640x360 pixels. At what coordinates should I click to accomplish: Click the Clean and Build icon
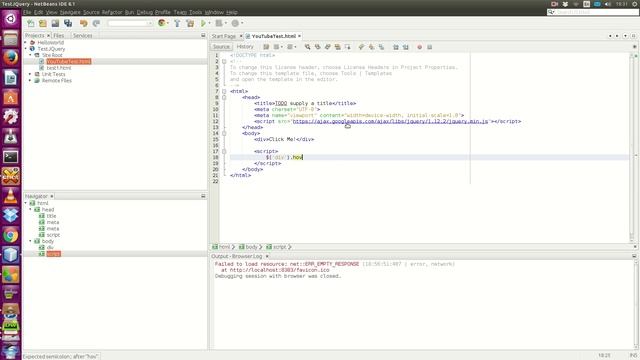pos(190,23)
